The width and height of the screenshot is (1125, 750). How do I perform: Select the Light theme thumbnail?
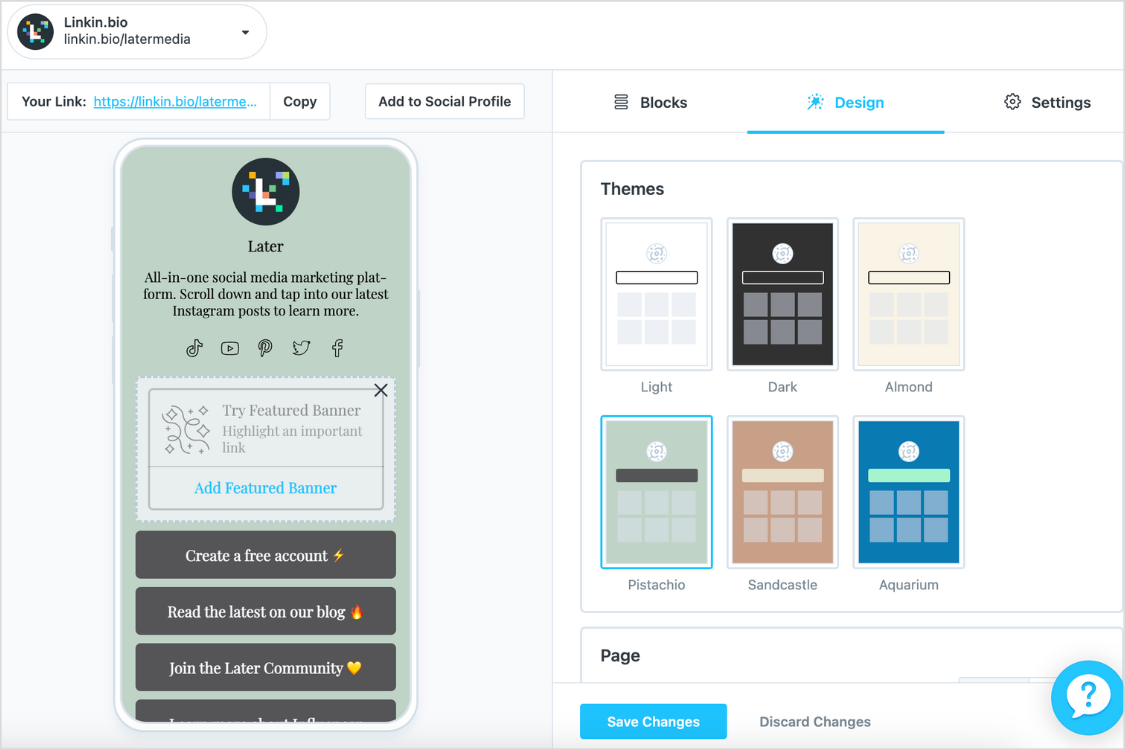(x=656, y=294)
